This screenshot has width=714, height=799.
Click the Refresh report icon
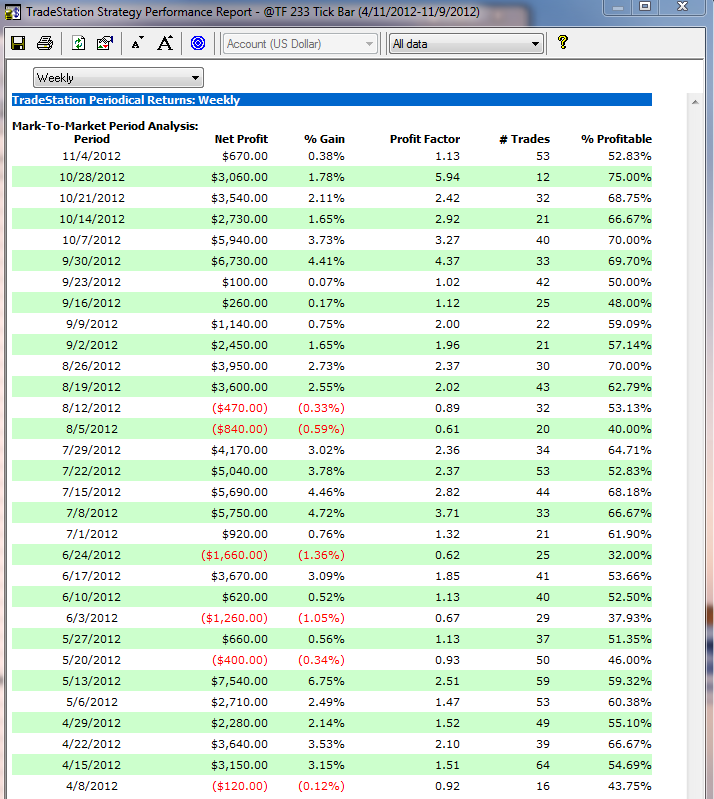pyautogui.click(x=78, y=43)
